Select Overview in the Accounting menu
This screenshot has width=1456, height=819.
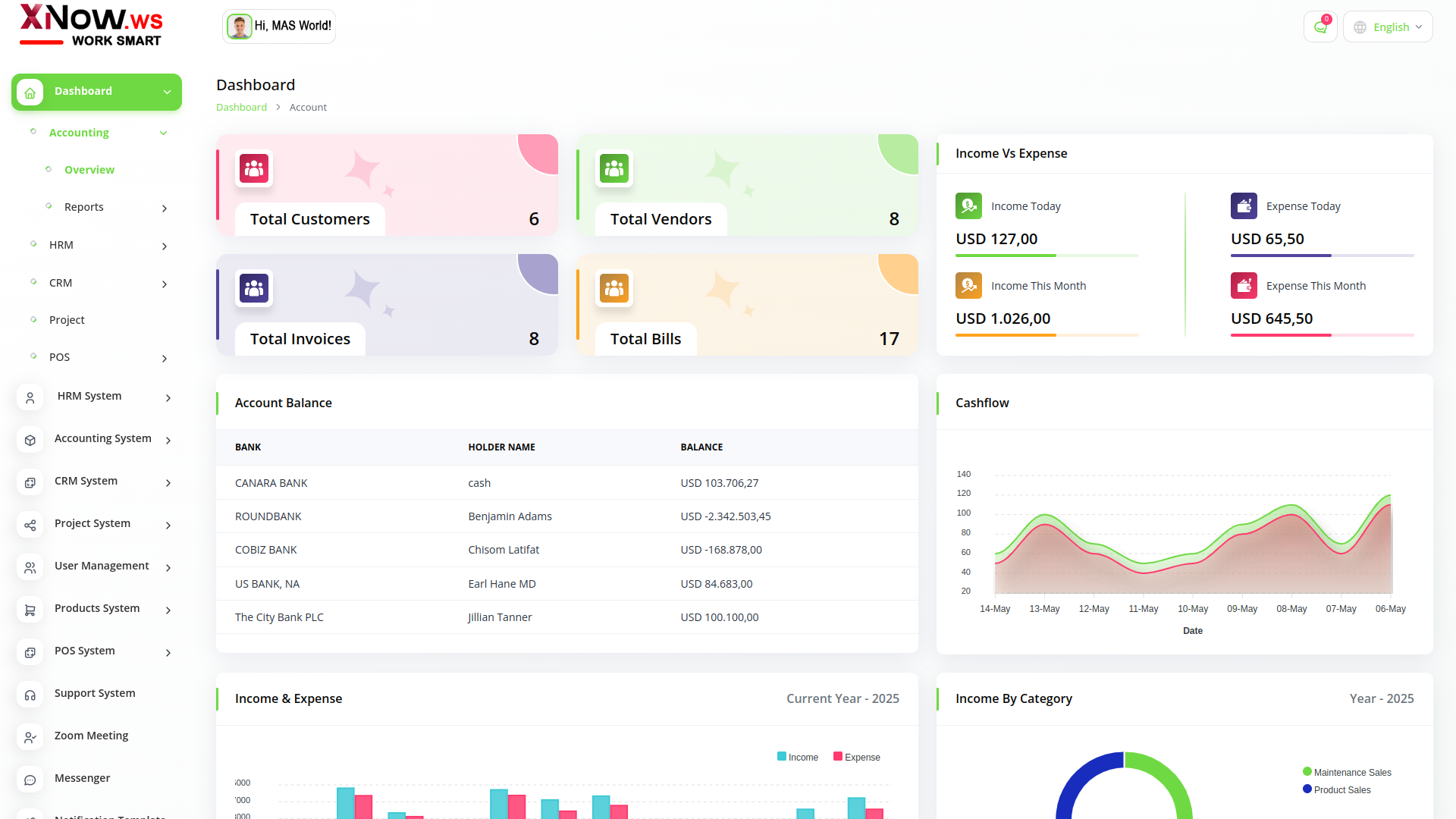point(89,170)
